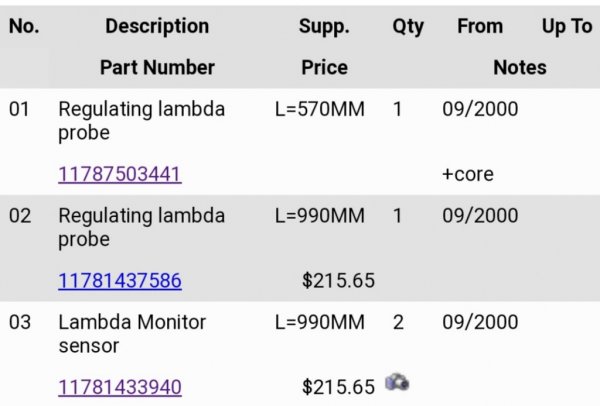This screenshot has height=406, width=600.
Task: Click the $215.65 price in row 02
Action: coord(338,281)
